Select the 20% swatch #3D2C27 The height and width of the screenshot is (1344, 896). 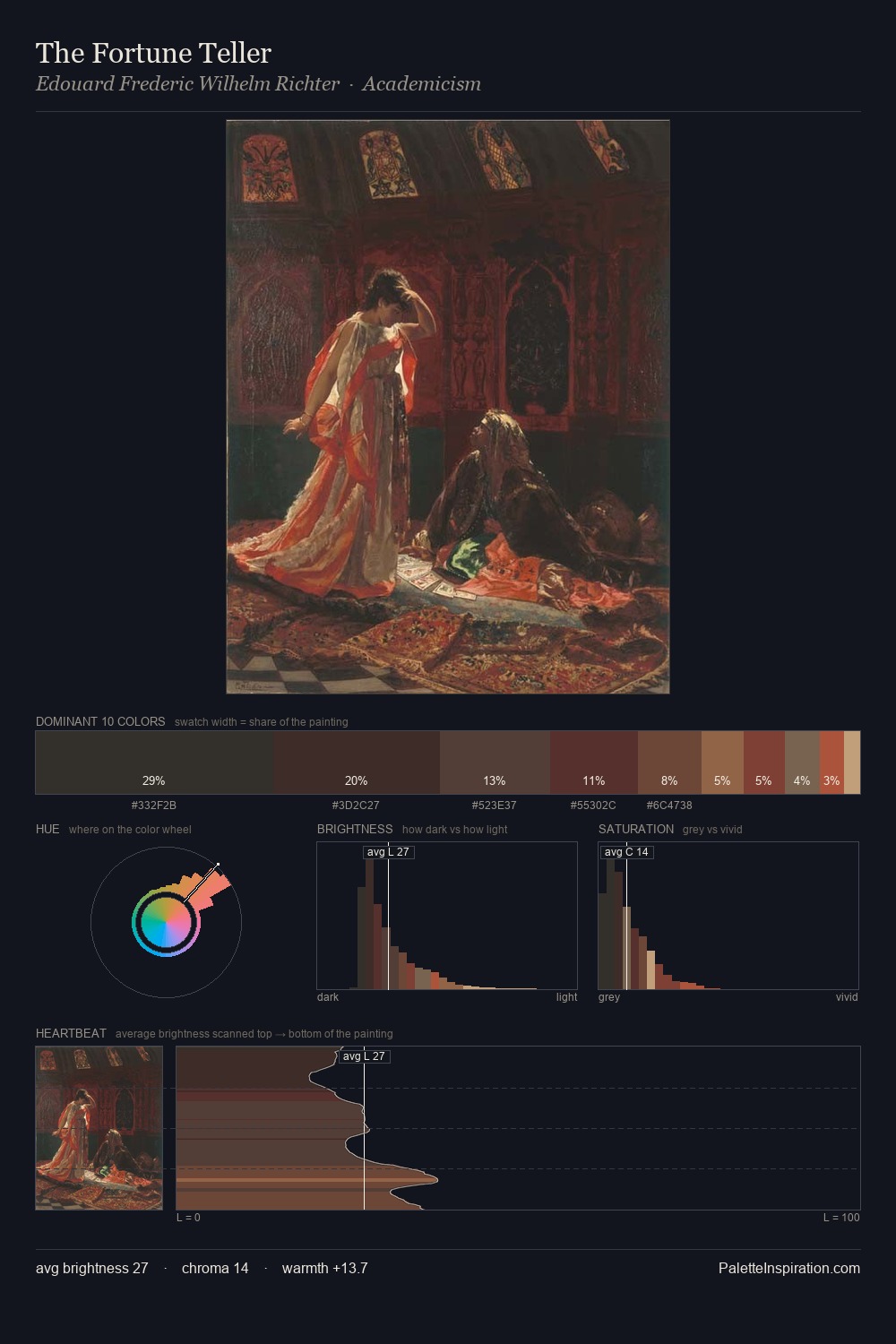coord(357,762)
